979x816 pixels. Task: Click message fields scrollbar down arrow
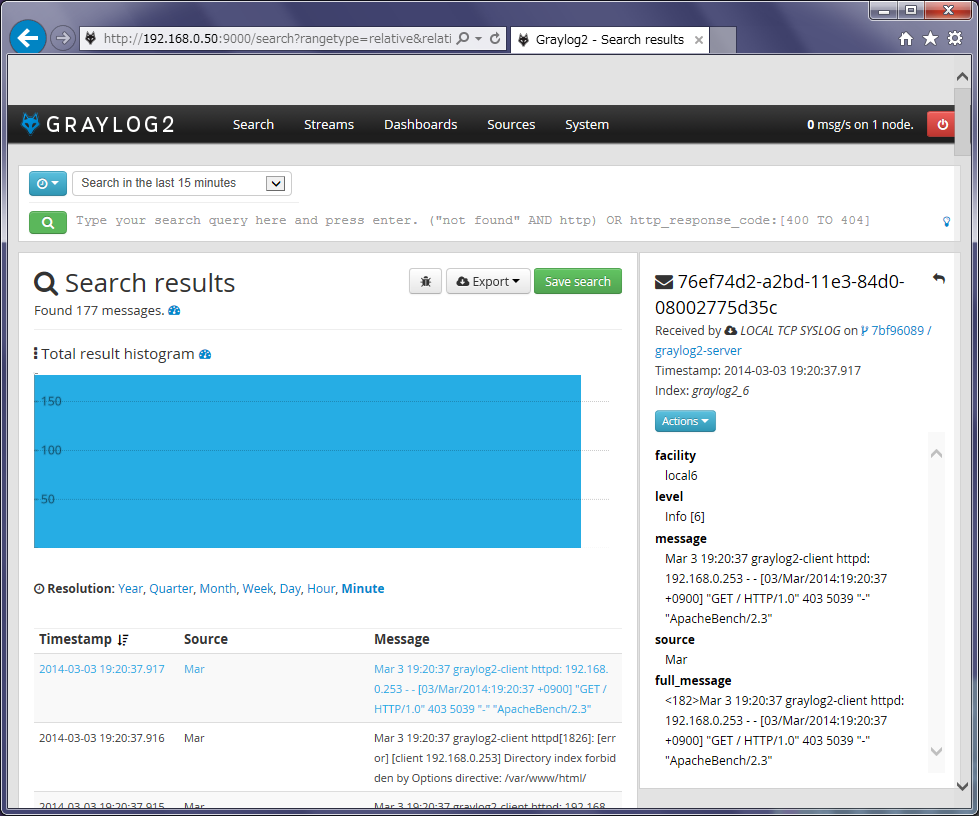click(x=936, y=751)
